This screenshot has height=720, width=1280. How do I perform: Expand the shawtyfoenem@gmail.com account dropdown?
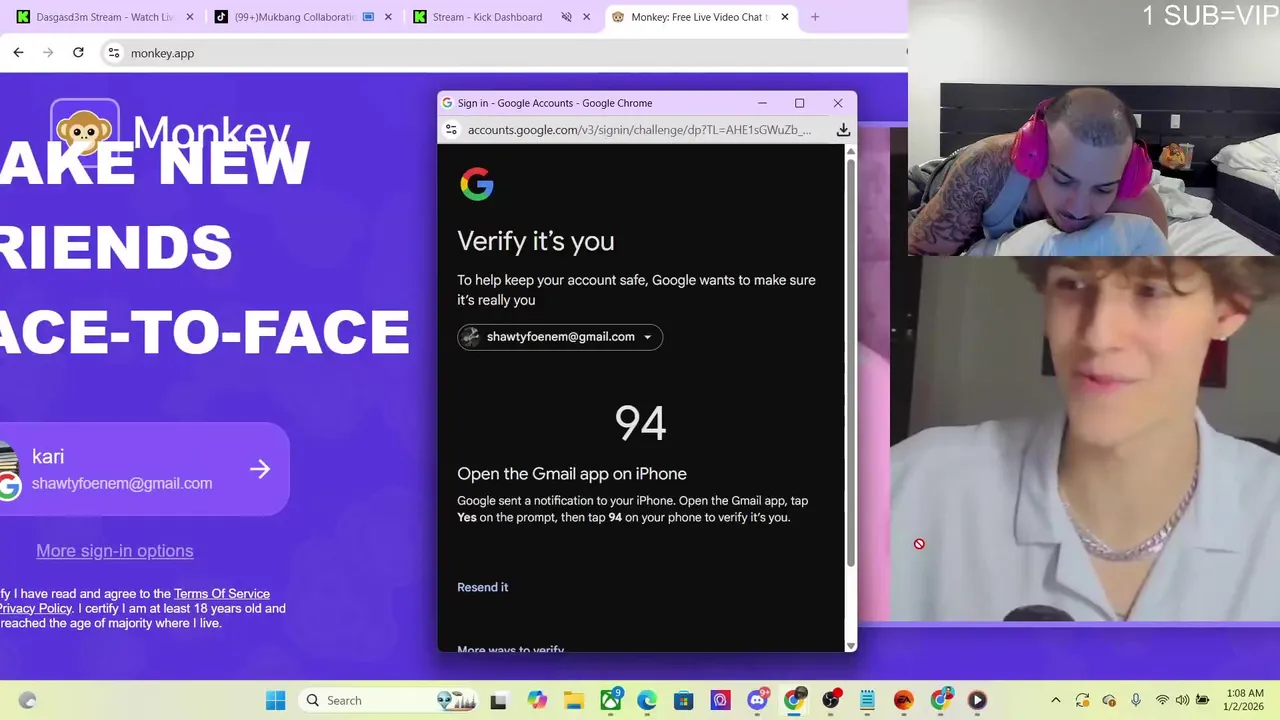point(560,337)
